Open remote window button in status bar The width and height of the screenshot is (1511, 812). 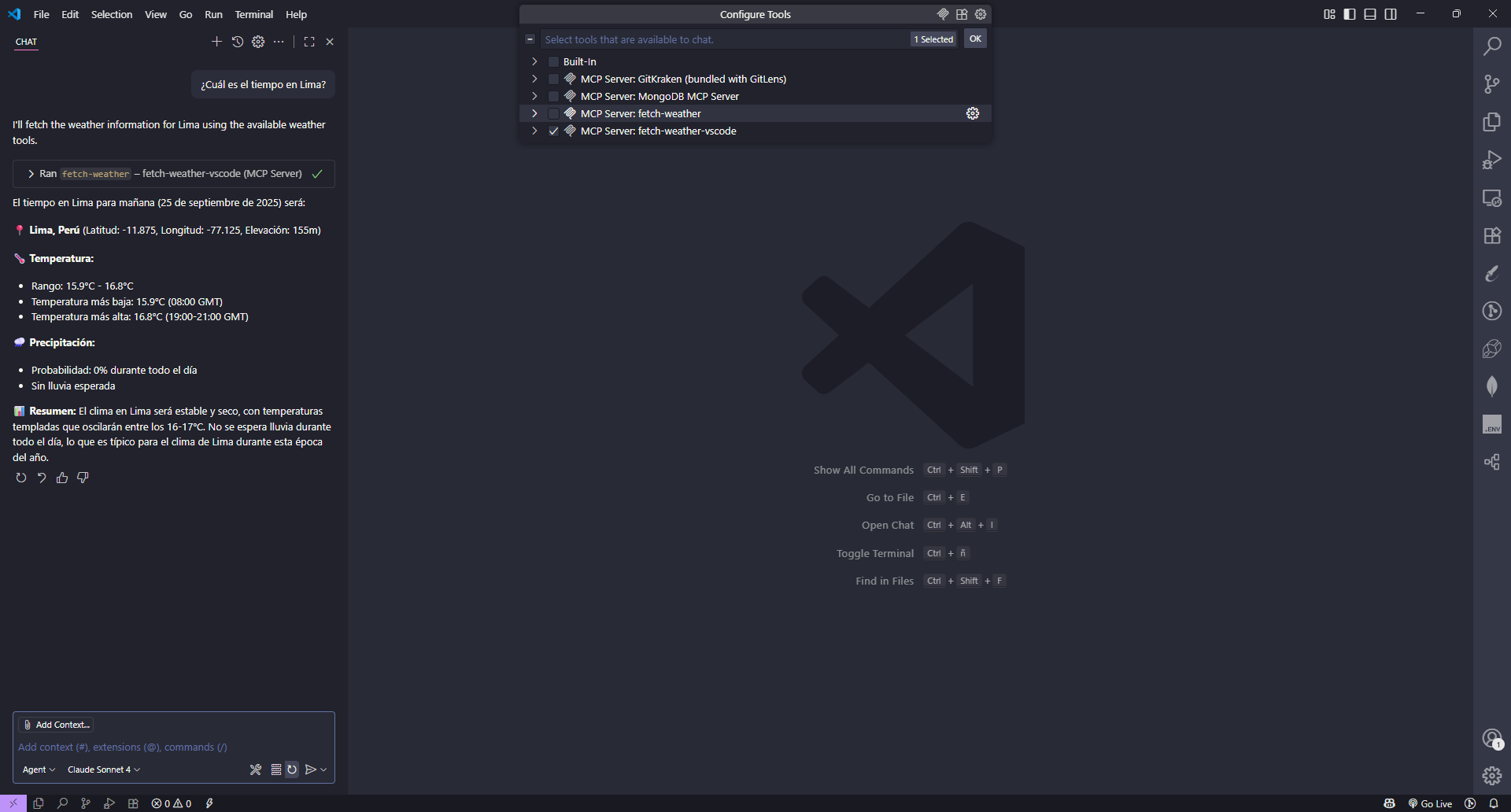13,803
